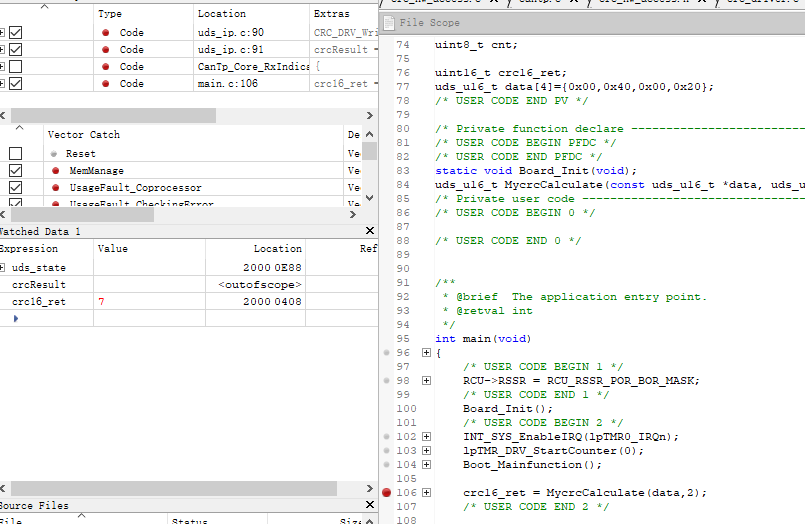The width and height of the screenshot is (805, 524).
Task: Expand the uds_state watch expression
Action: click(x=2, y=267)
